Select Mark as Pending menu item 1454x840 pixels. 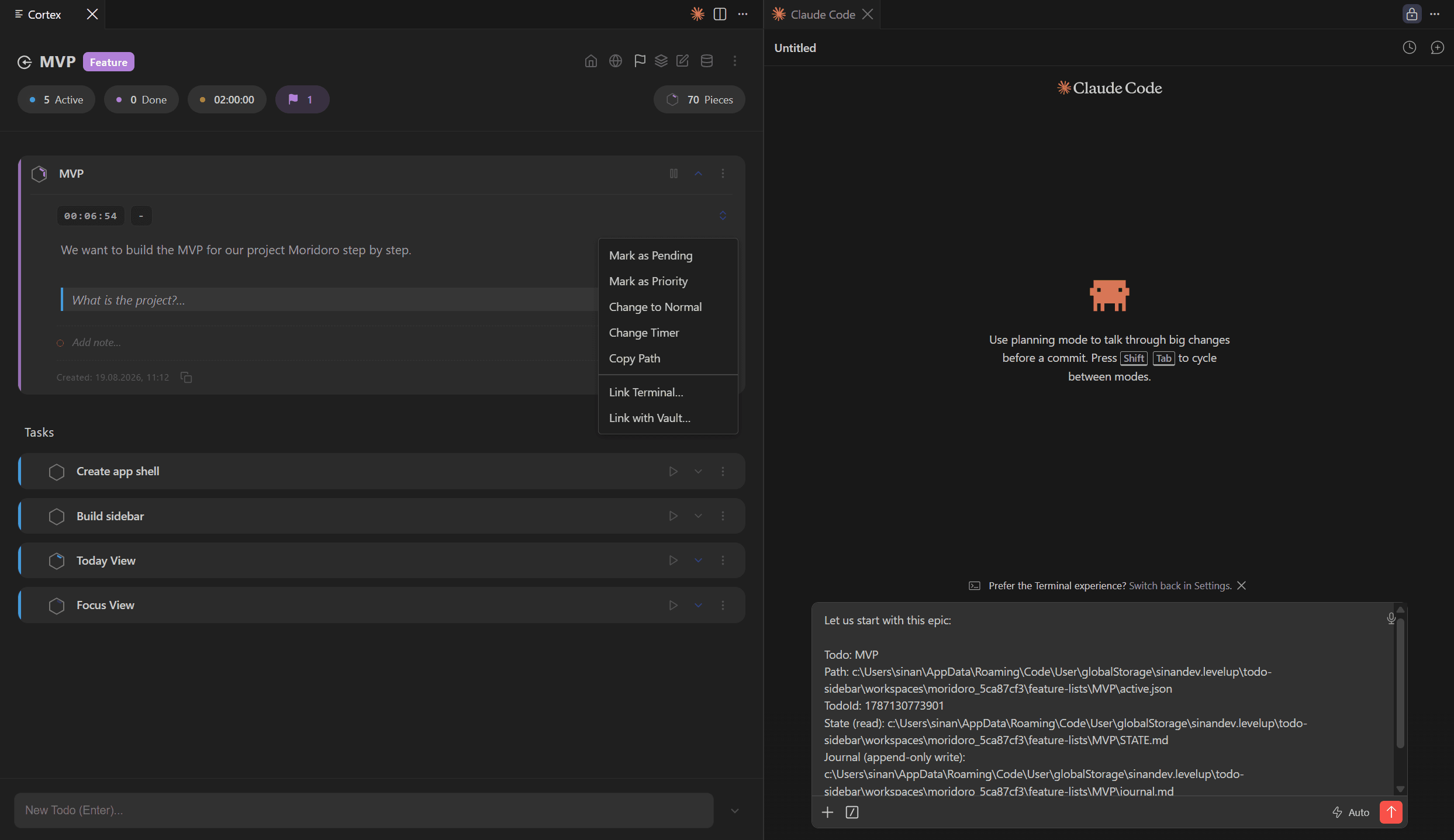coord(668,255)
